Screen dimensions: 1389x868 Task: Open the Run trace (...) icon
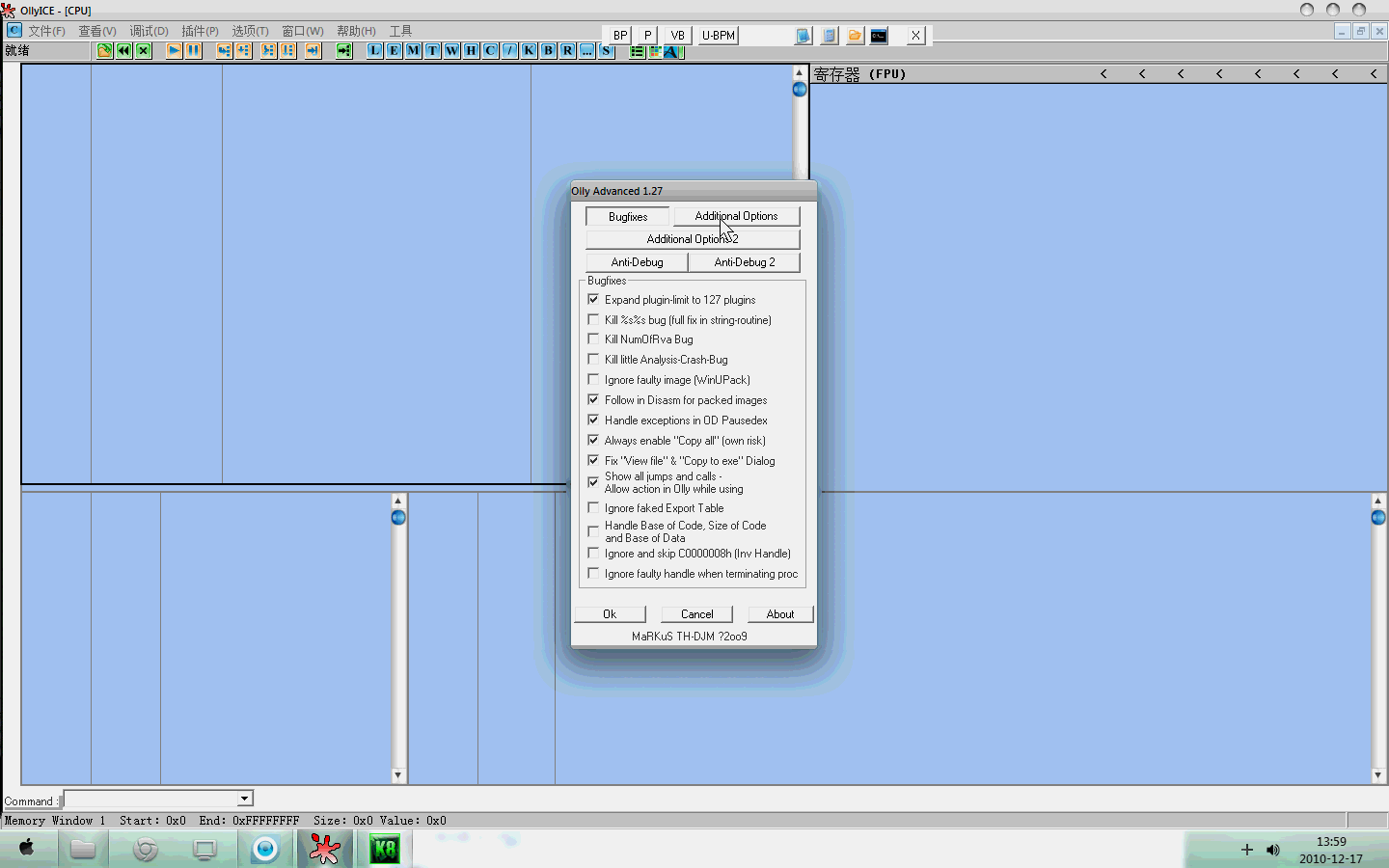587,51
